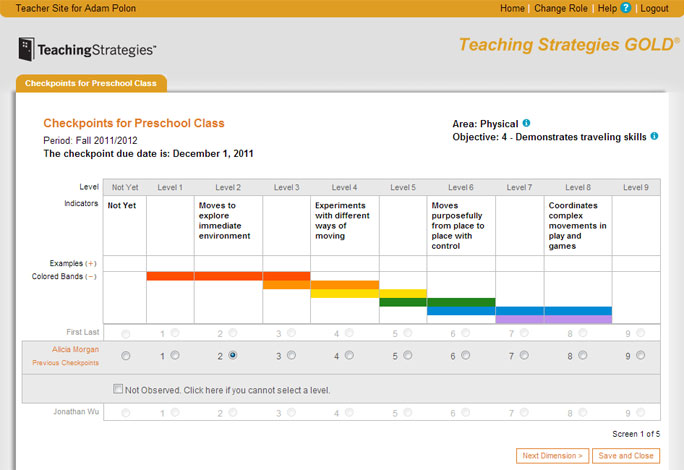
Task: Click the Teaching Strategies logo
Action: click(87, 49)
